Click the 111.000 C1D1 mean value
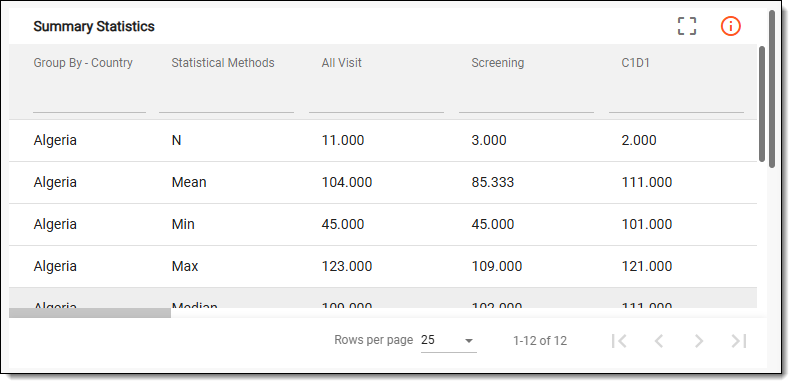This screenshot has width=794, height=386. [647, 182]
